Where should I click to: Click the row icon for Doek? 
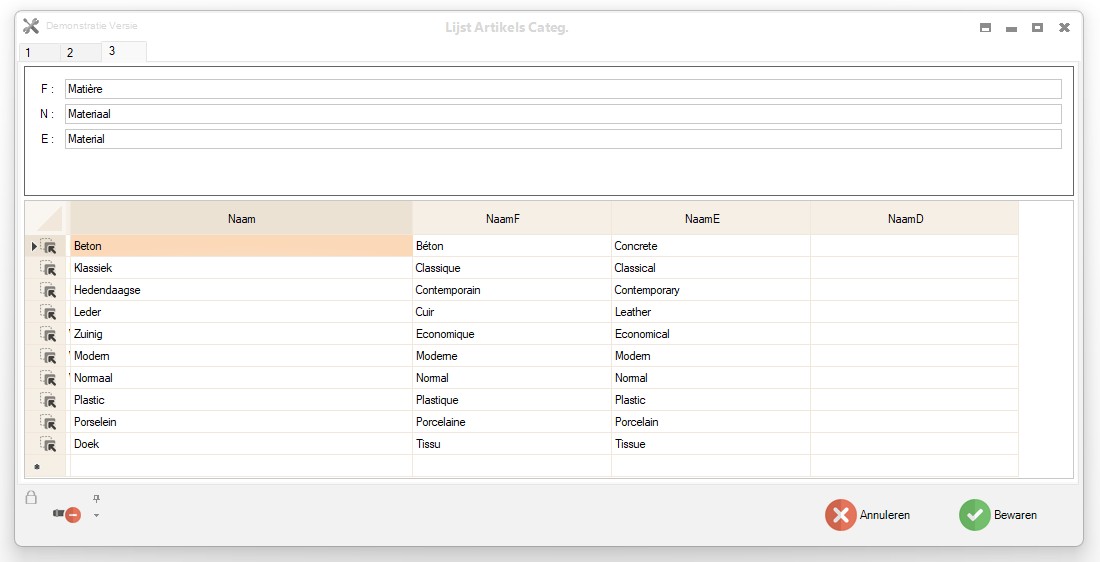click(x=48, y=444)
